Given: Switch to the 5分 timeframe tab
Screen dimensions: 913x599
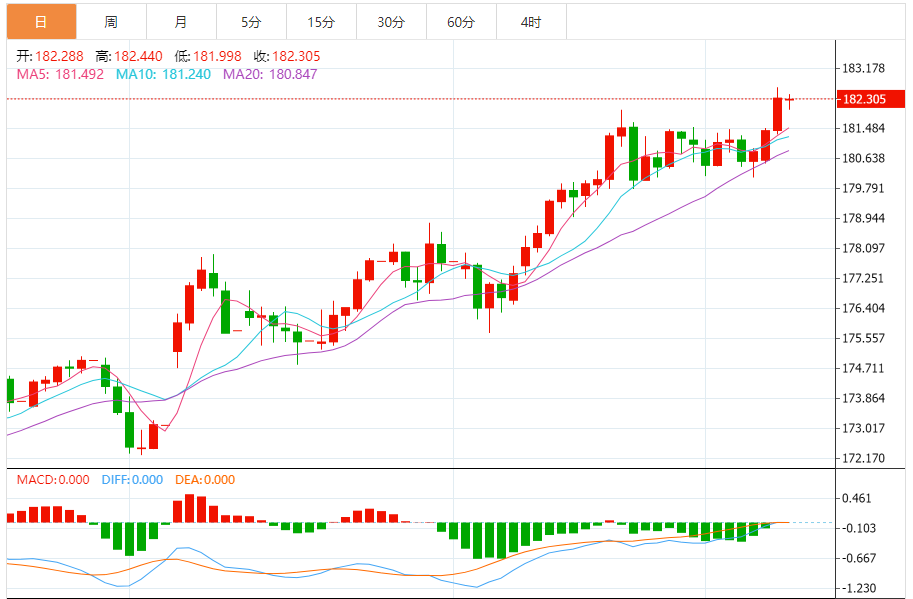Looking at the screenshot, I should (250, 21).
